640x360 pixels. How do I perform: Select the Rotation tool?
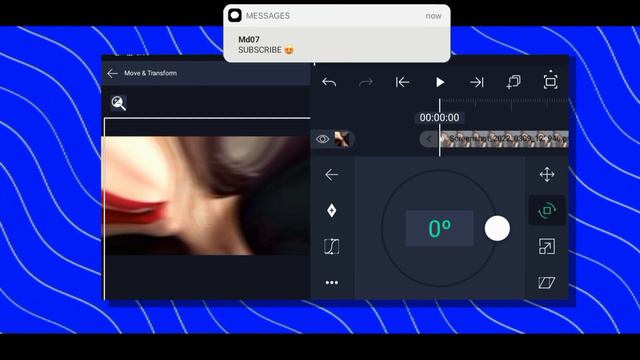pyautogui.click(x=547, y=211)
